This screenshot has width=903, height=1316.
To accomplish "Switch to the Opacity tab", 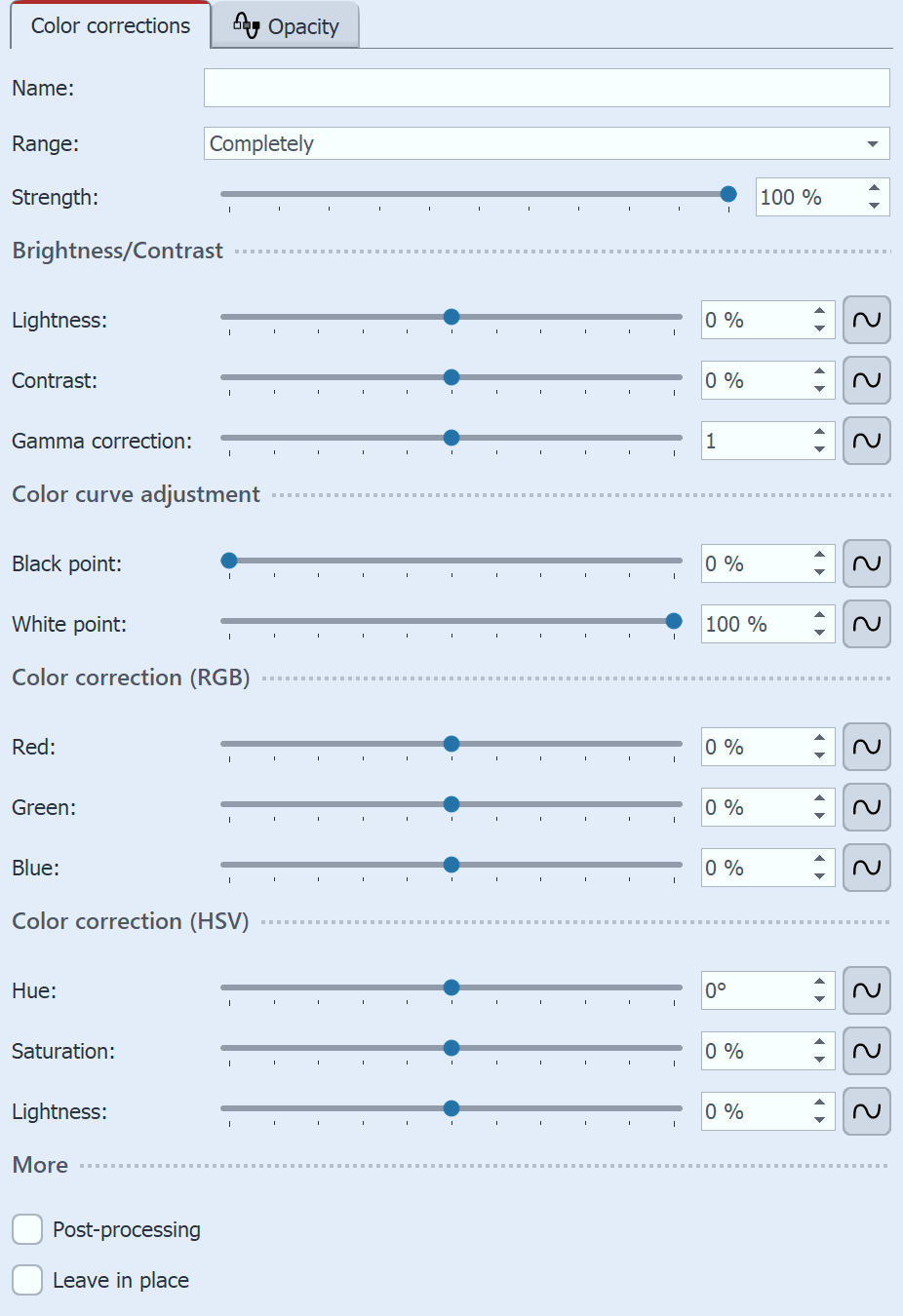I will [x=284, y=26].
